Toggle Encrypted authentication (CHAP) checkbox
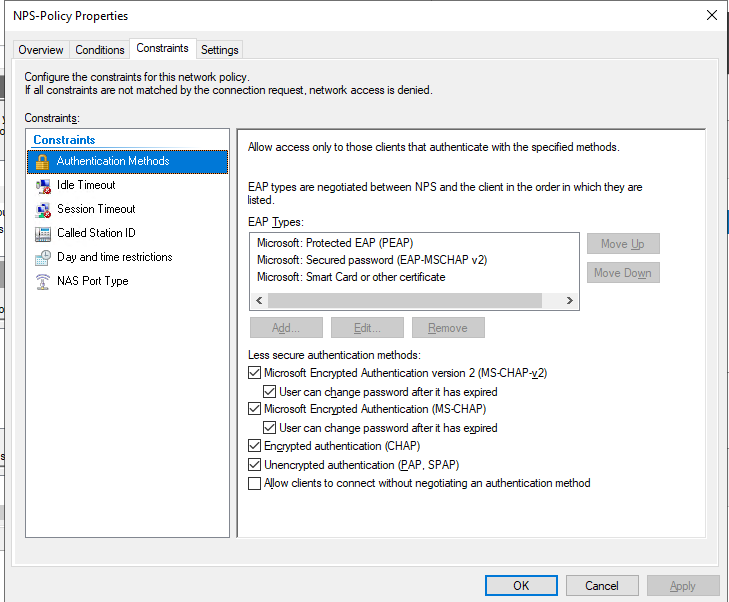This screenshot has width=729, height=602. point(254,446)
